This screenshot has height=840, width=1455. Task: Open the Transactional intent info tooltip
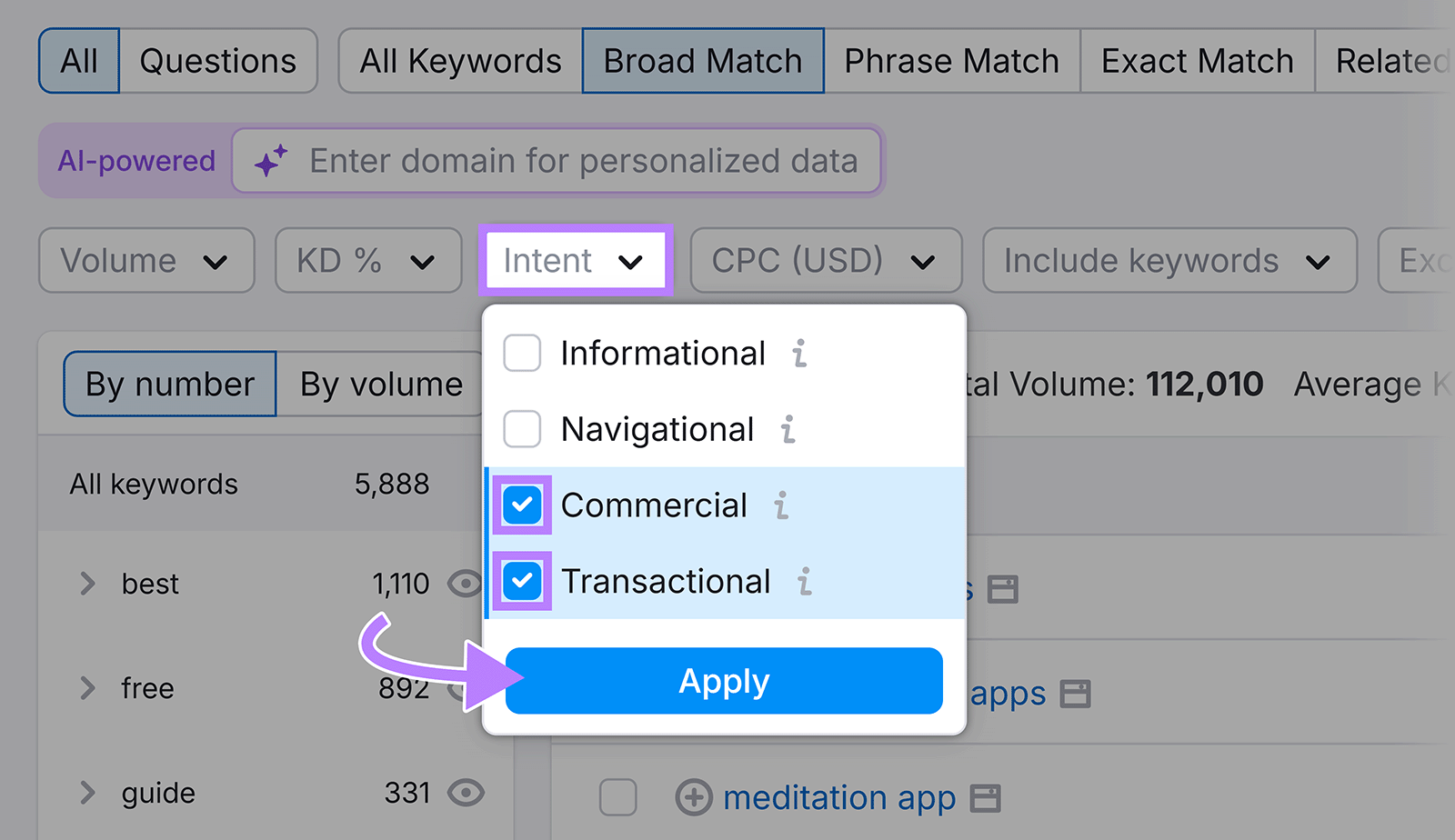[x=806, y=582]
